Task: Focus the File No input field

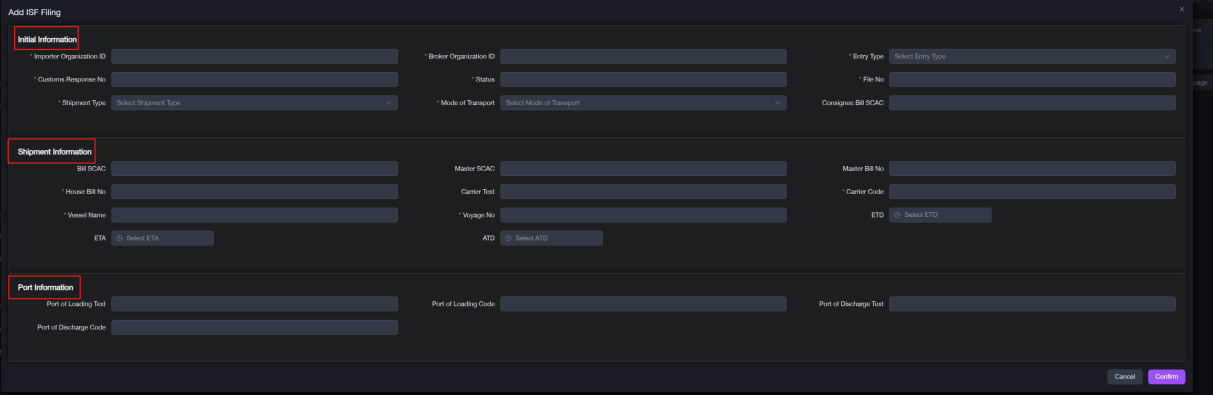Action: point(1032,79)
